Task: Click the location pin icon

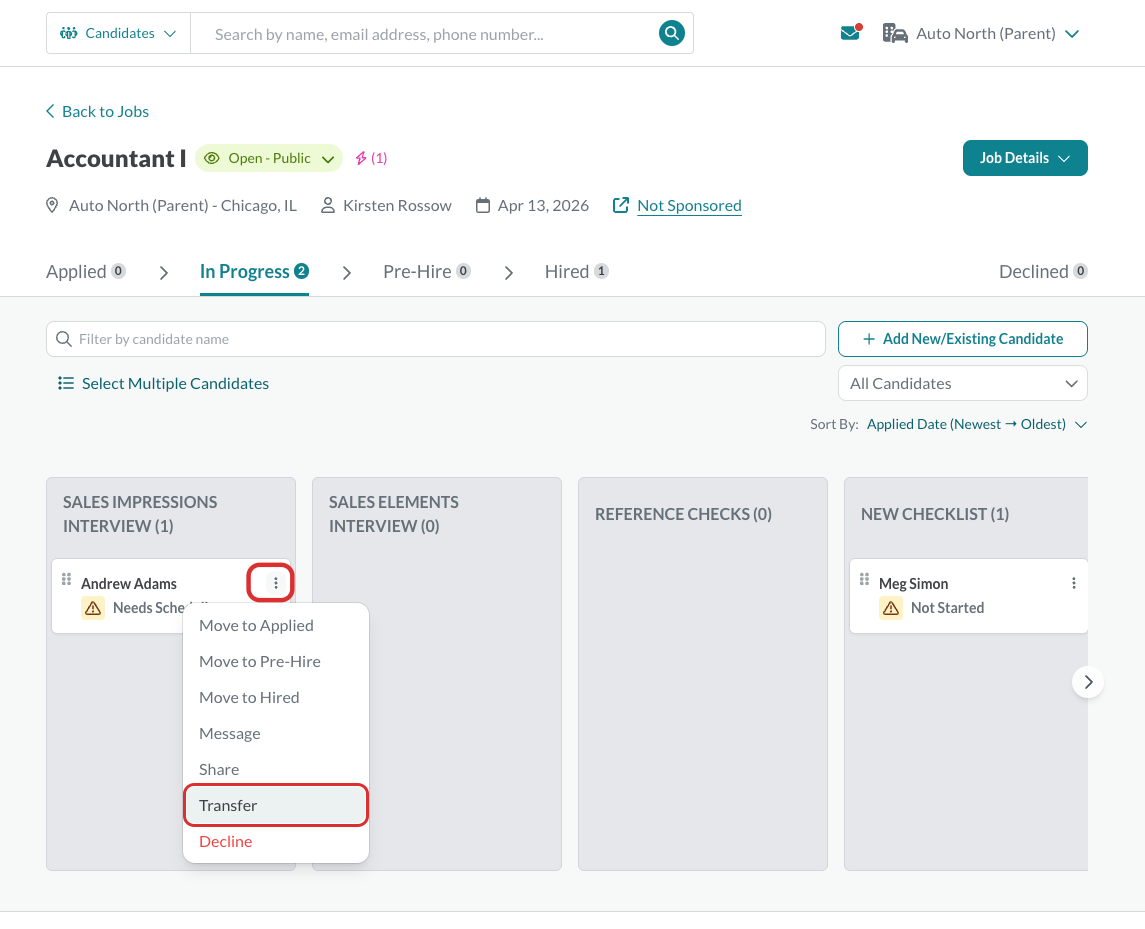Action: coord(52,205)
